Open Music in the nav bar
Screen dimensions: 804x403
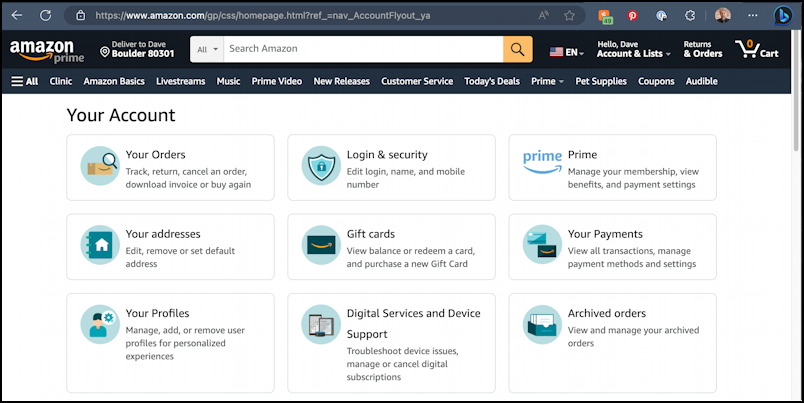[x=228, y=81]
